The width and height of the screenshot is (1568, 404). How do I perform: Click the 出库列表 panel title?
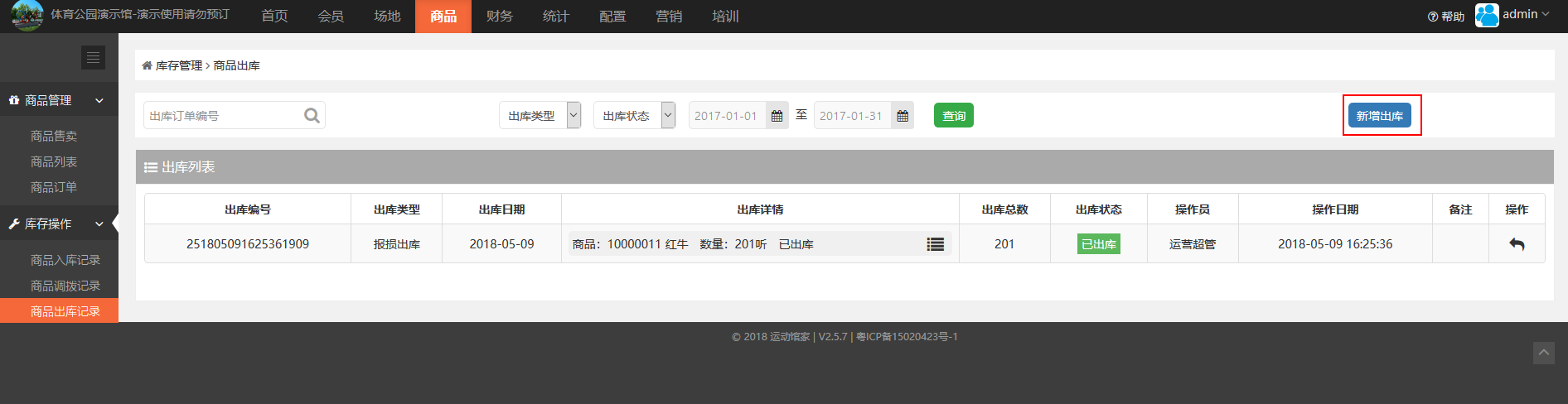click(187, 167)
